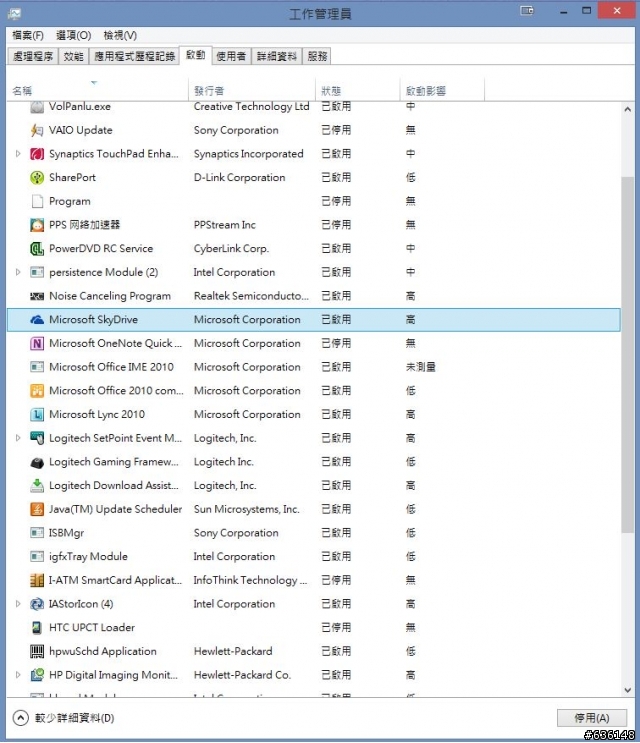
Task: Click the 停用(A) disable button
Action: (592, 718)
